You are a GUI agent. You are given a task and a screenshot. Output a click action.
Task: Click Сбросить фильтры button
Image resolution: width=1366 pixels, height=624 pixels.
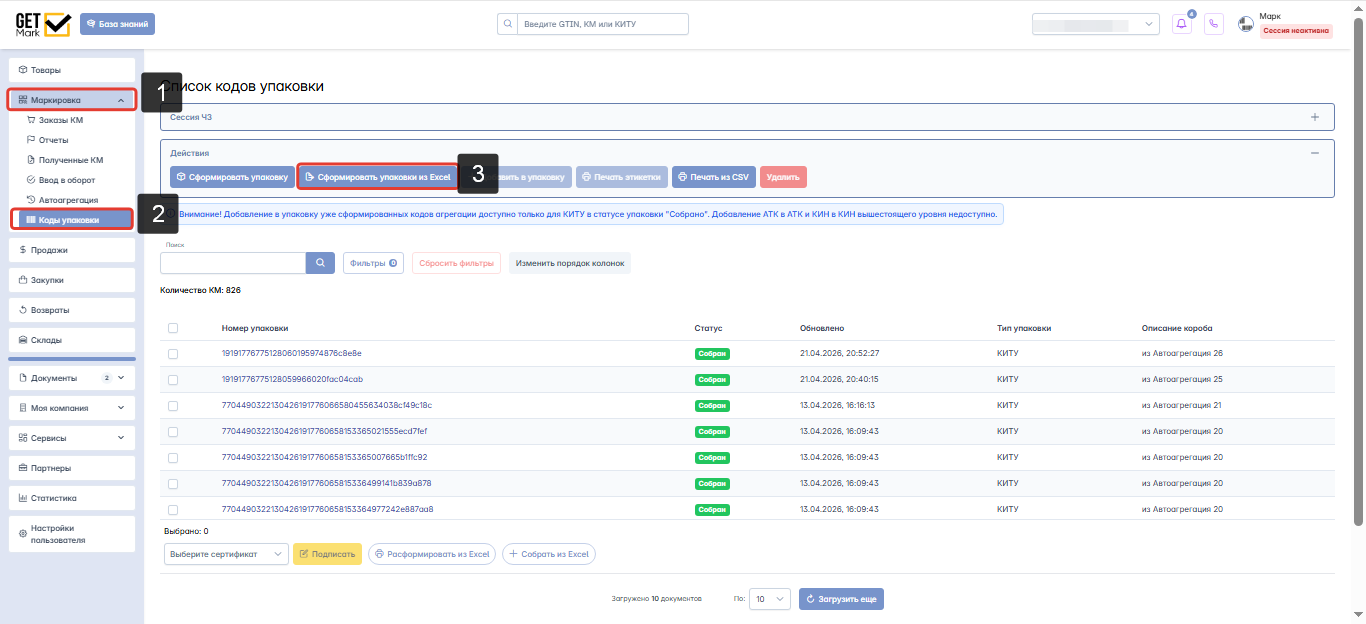pyautogui.click(x=456, y=263)
